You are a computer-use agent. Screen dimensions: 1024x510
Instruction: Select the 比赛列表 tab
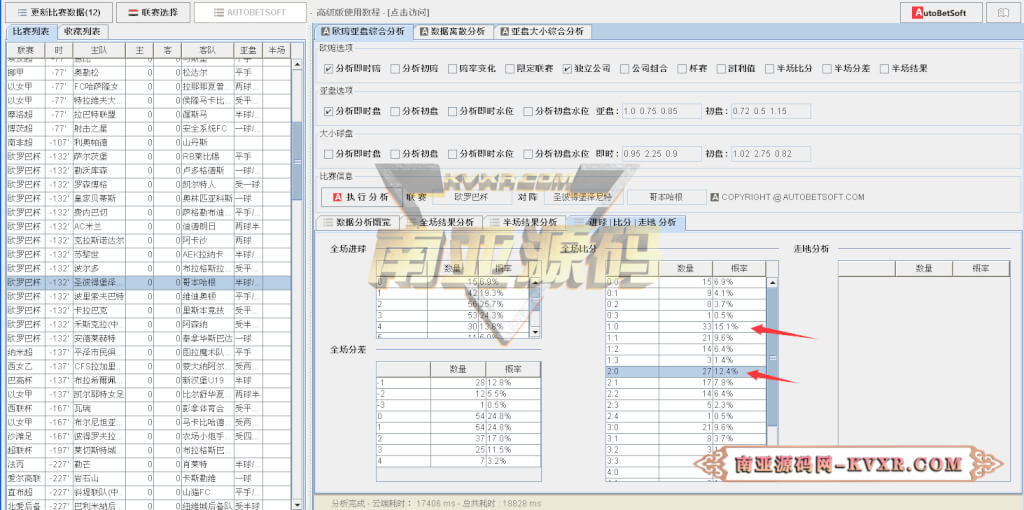31,31
